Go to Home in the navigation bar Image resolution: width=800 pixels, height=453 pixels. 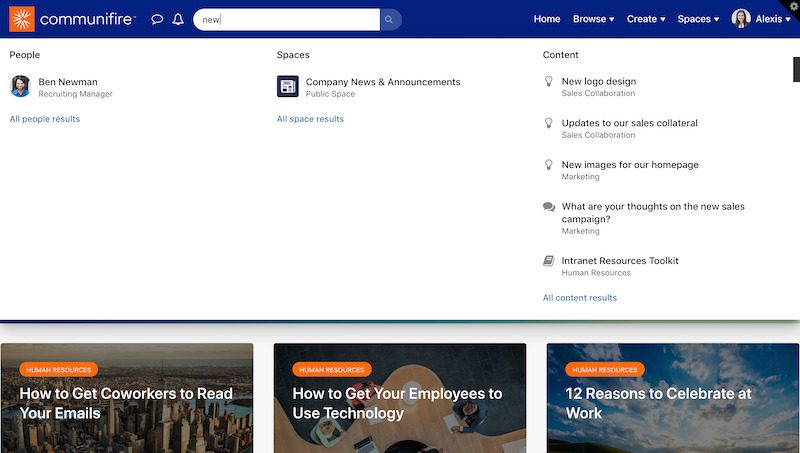click(547, 19)
